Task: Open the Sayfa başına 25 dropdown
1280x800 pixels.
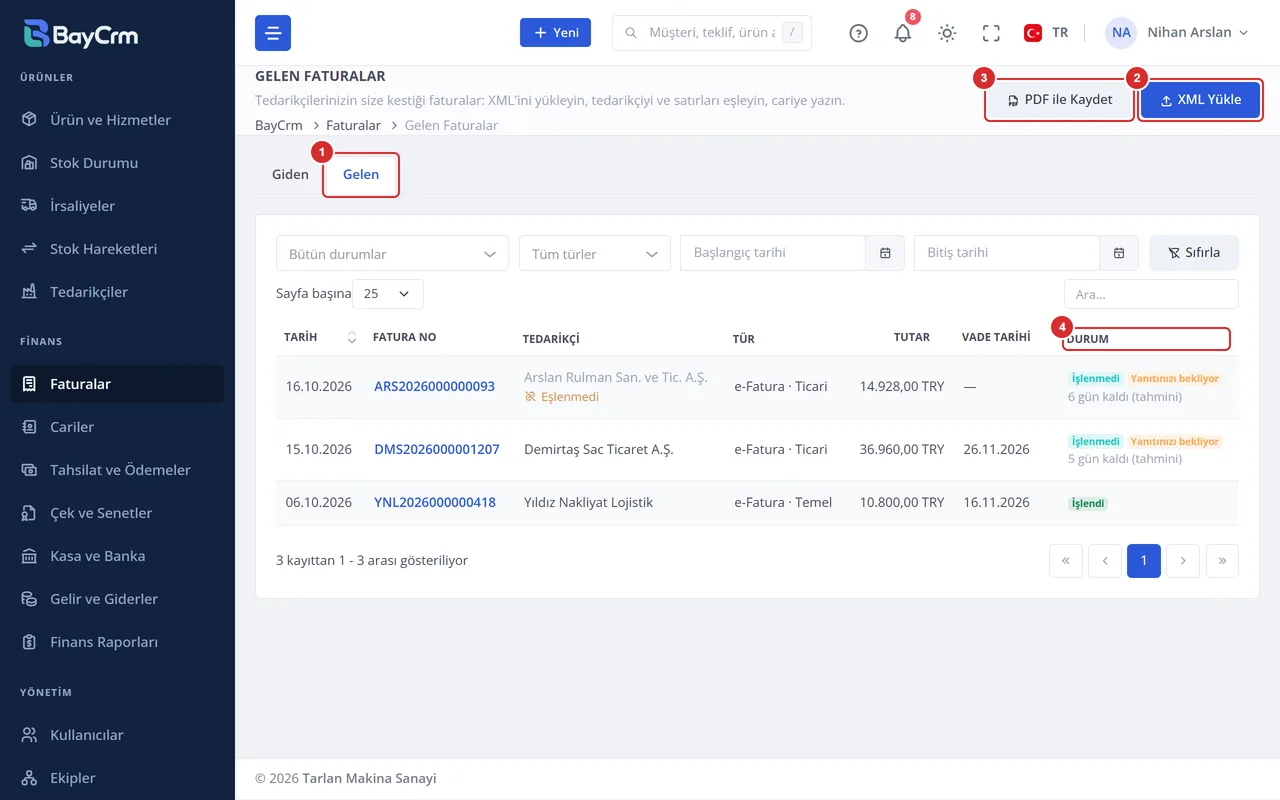Action: 388,294
